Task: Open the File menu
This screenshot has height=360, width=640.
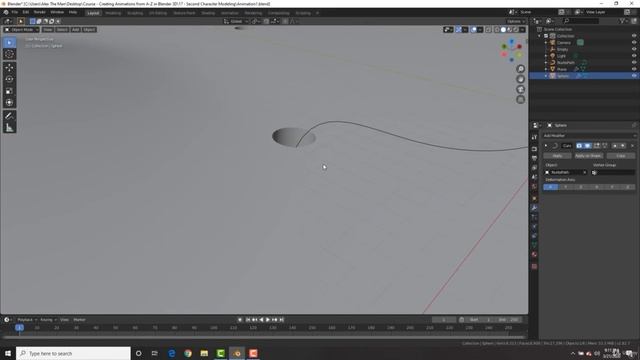Action: click(15, 12)
